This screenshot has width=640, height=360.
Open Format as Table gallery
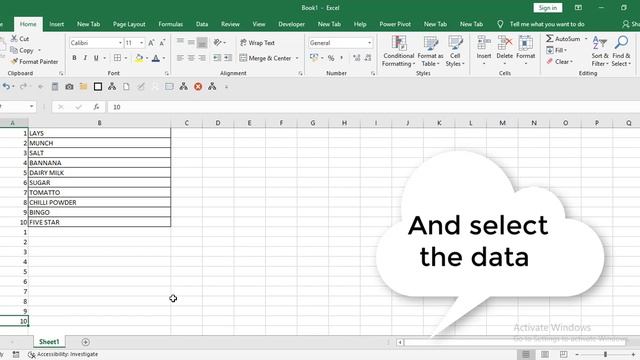click(430, 51)
